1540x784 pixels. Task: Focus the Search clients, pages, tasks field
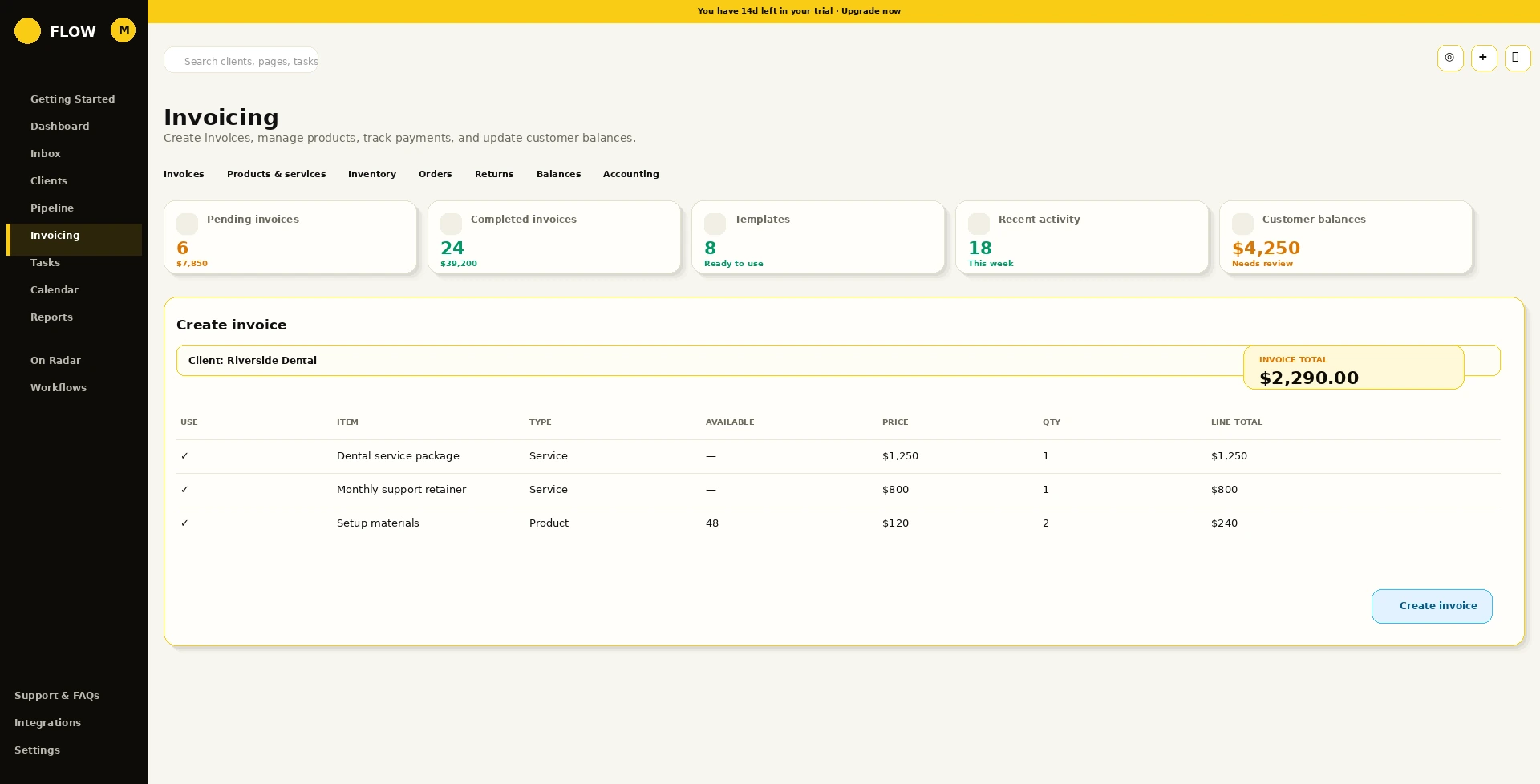coord(241,60)
